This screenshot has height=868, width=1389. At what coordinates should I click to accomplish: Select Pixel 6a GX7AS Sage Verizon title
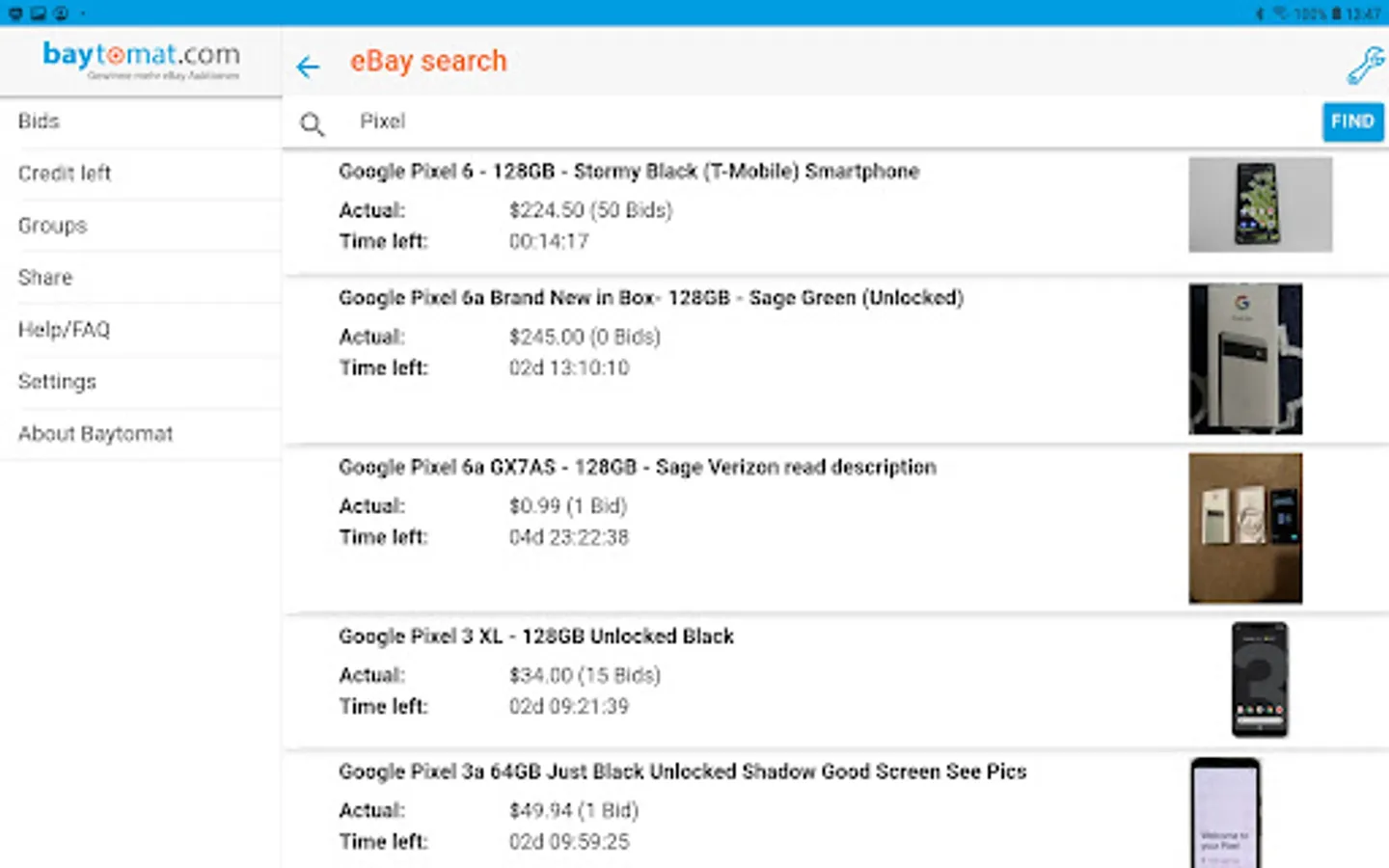click(638, 468)
